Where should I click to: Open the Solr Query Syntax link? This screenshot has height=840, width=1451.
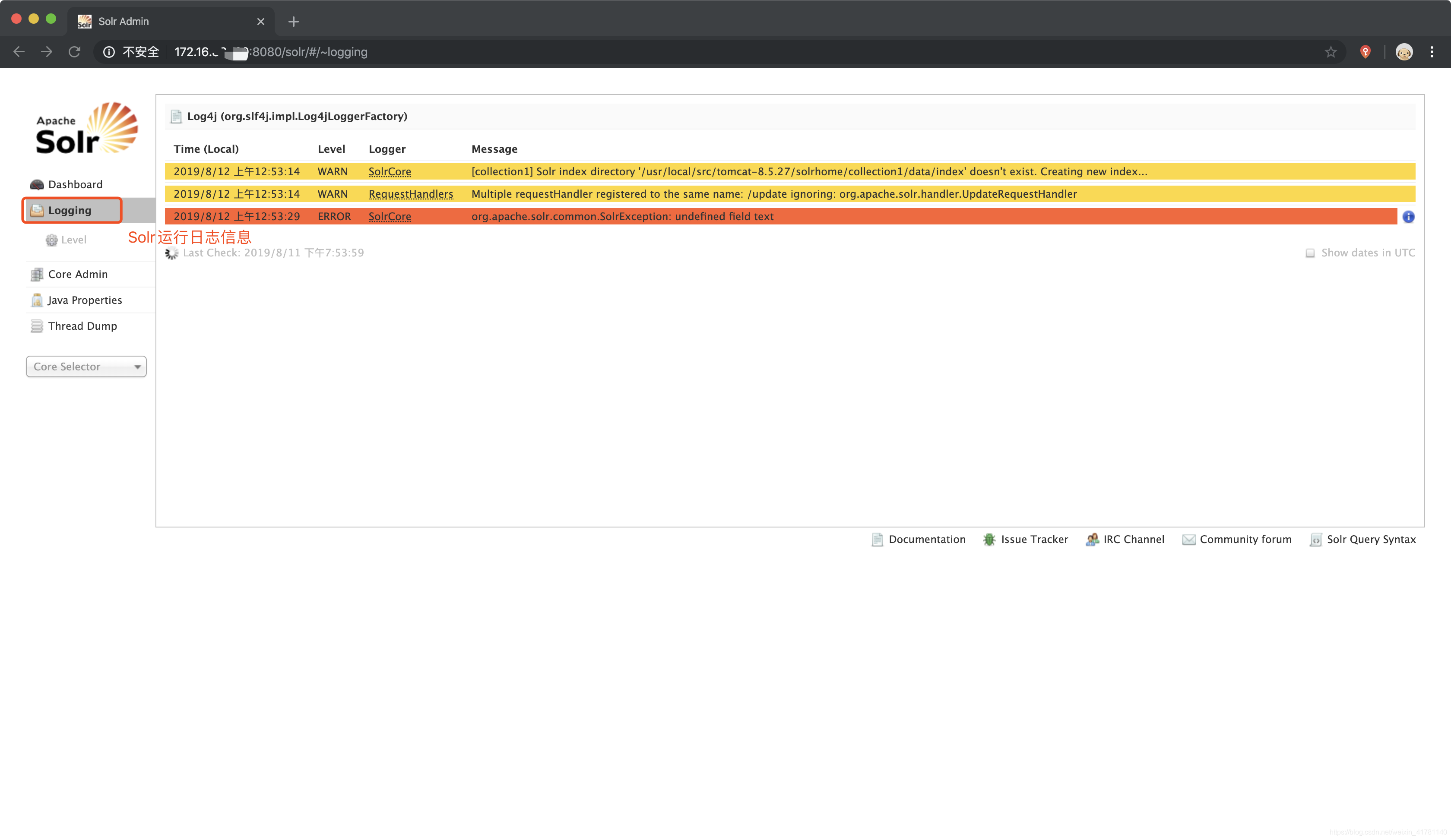(1371, 539)
